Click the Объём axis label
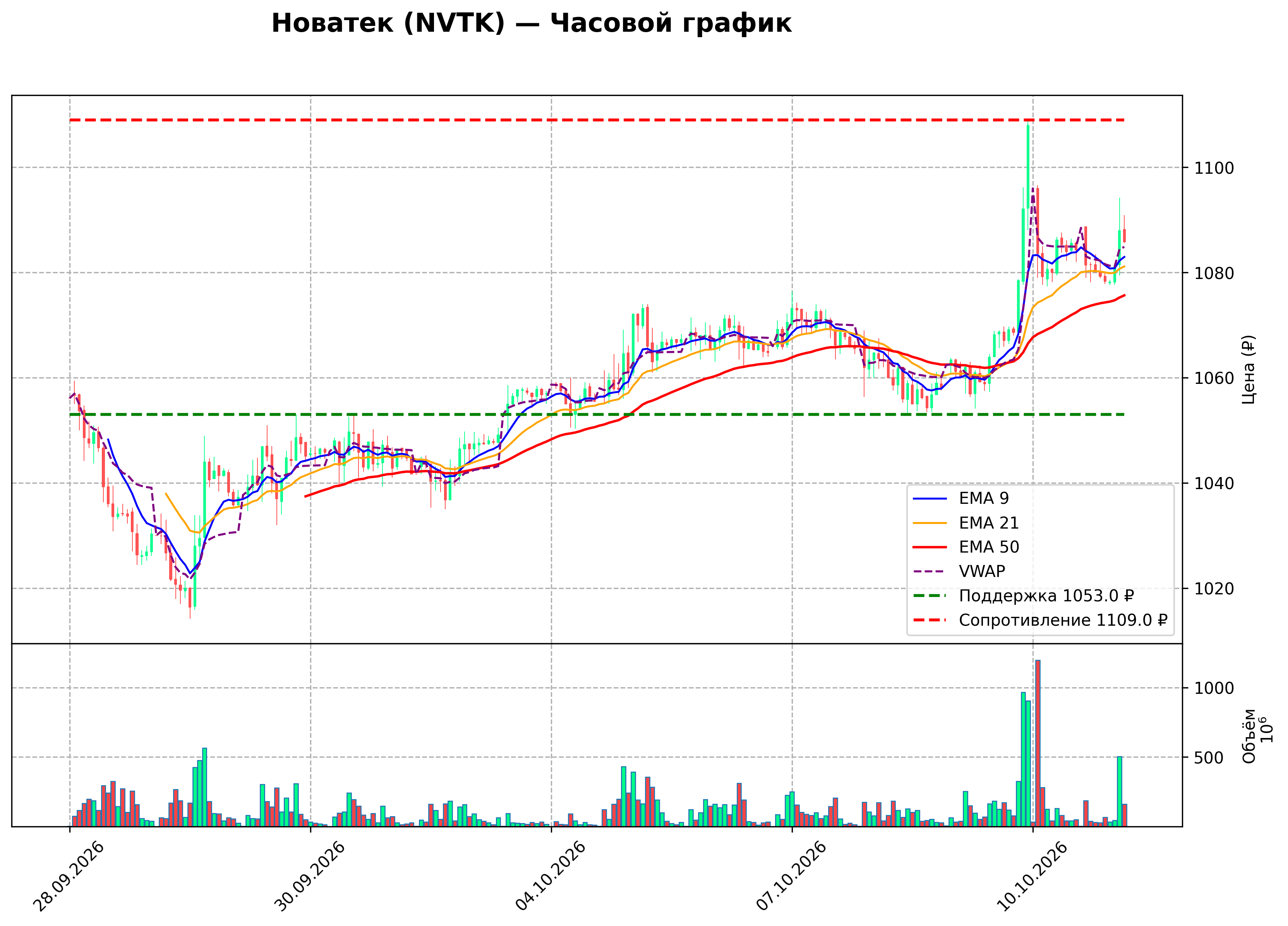Screen dimensions: 1288x926 click(1249, 736)
